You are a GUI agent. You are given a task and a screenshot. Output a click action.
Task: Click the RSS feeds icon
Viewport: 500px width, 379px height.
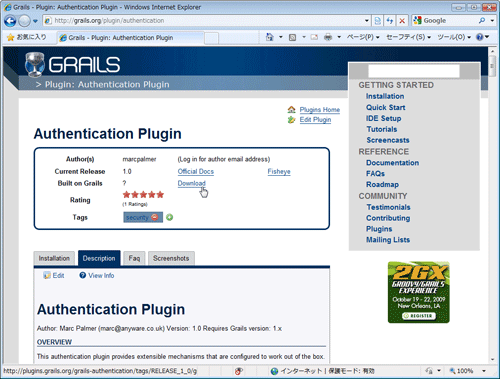[292, 37]
